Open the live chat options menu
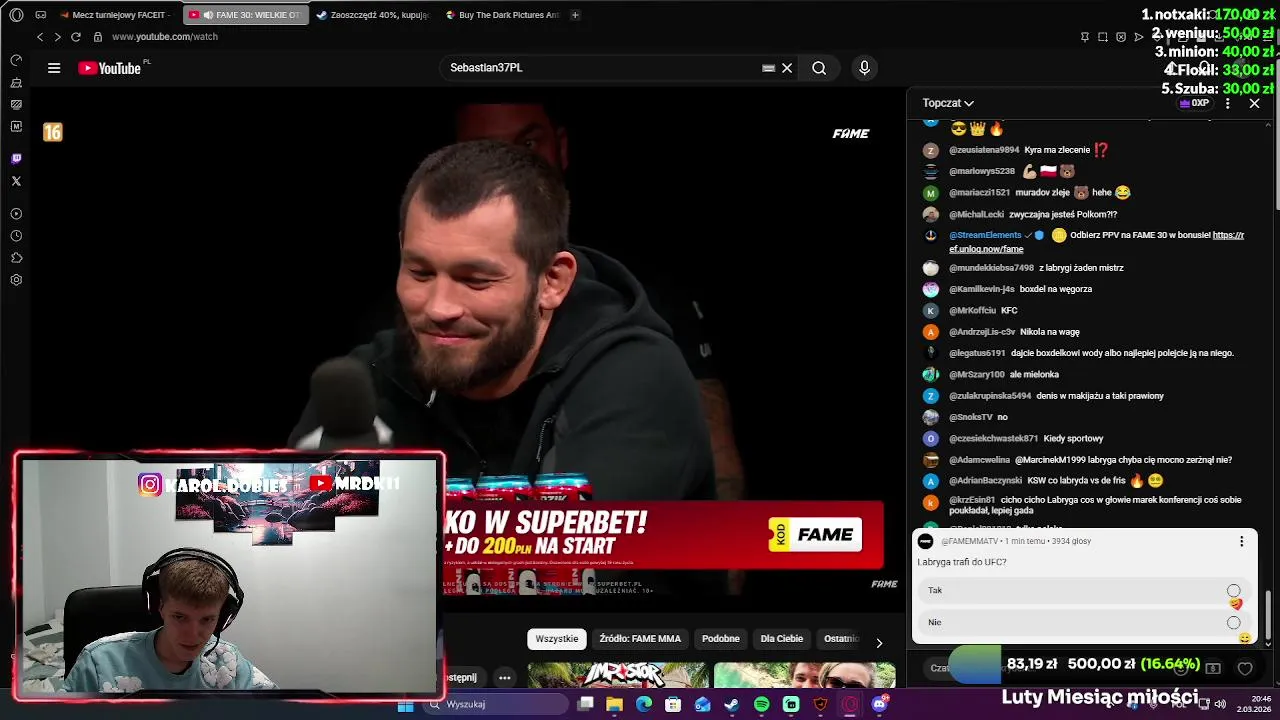The height and width of the screenshot is (720, 1280). pyautogui.click(x=1228, y=103)
